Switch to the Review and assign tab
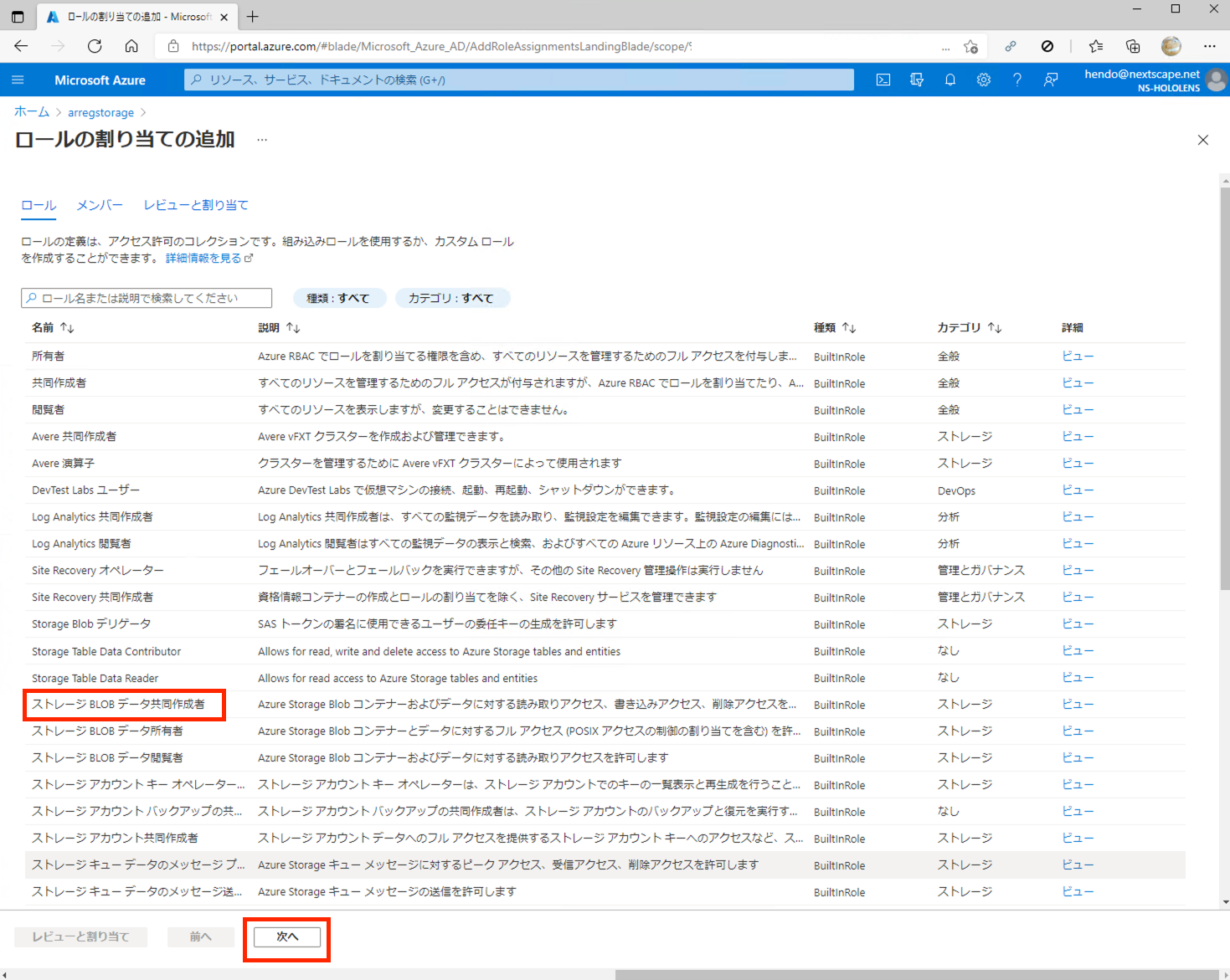The height and width of the screenshot is (980, 1230). coord(196,205)
